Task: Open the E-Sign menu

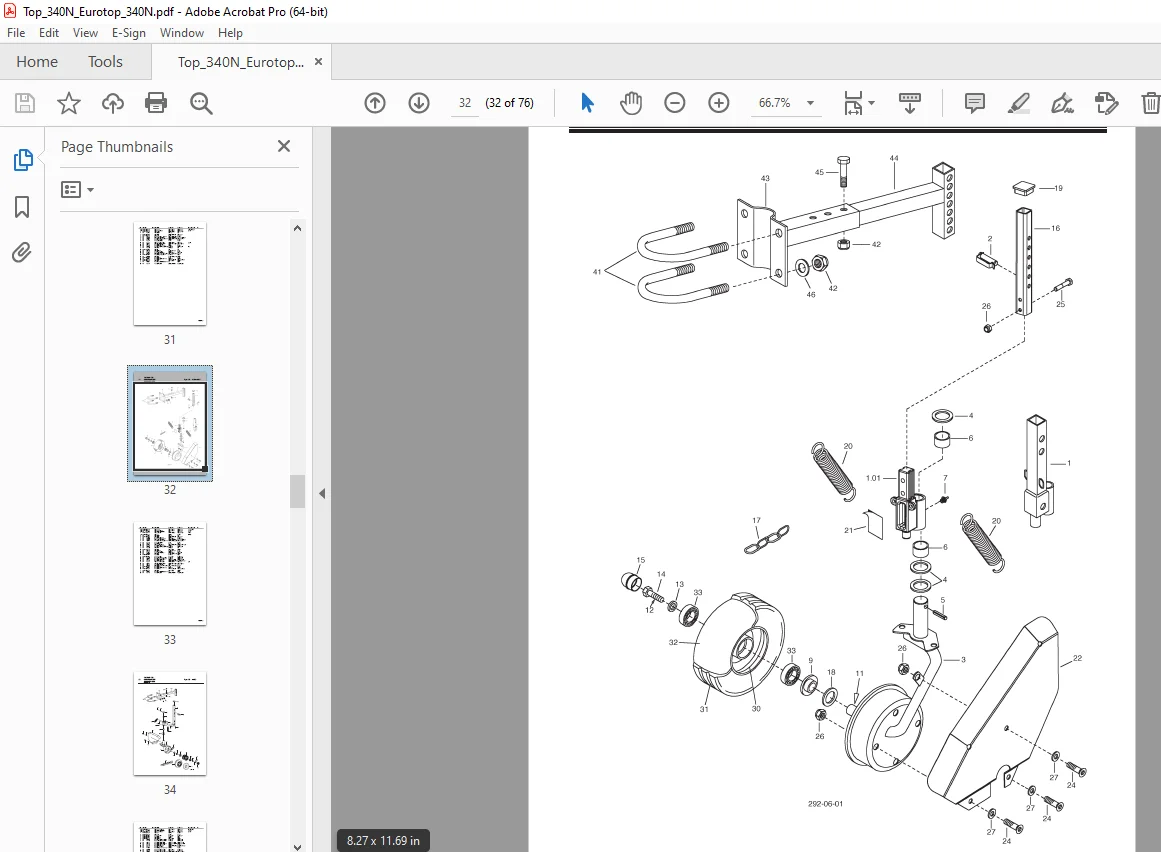Action: click(129, 33)
